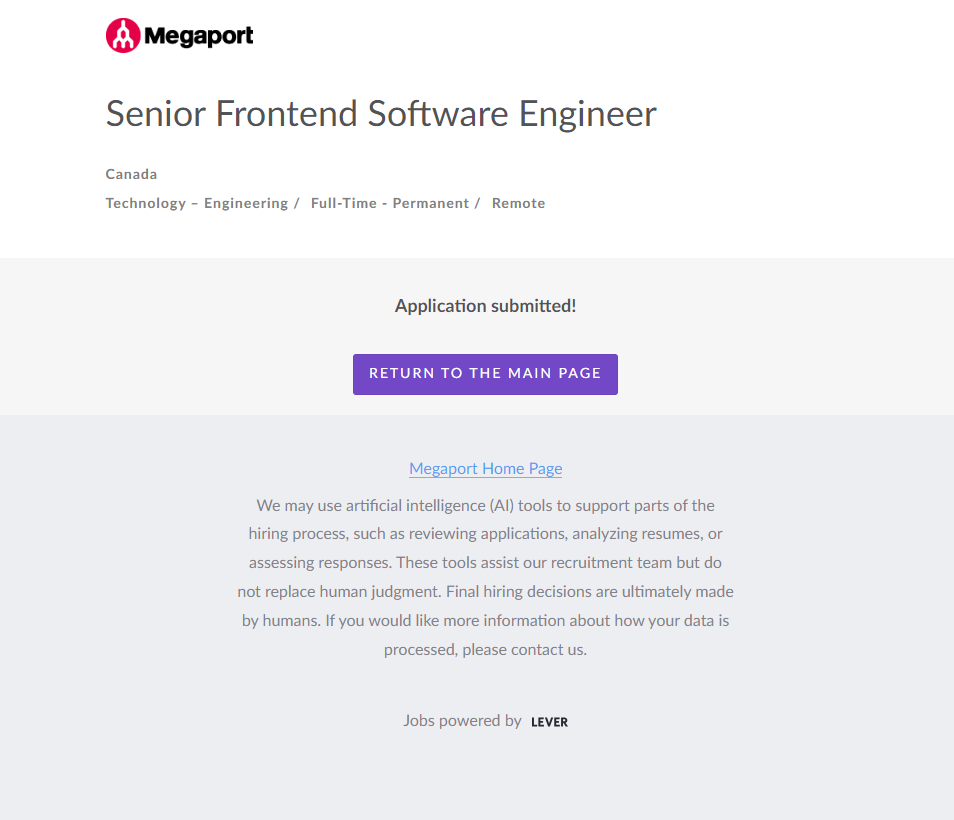The width and height of the screenshot is (954, 820).
Task: Click the Full-Time - Permanent commitment label
Action: point(389,203)
